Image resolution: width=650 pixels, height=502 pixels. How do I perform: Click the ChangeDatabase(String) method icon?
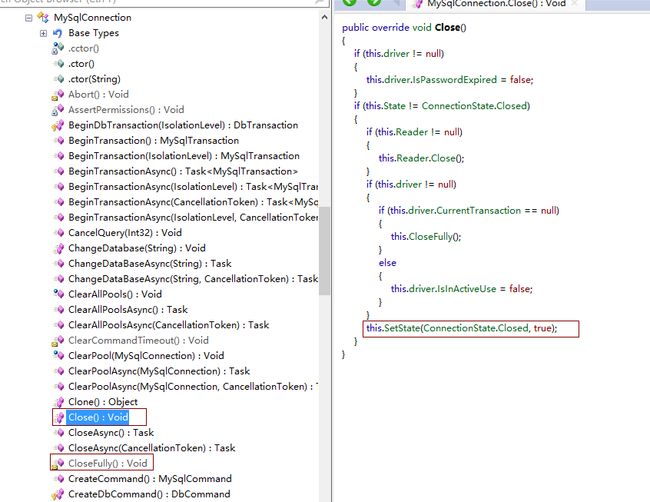click(59, 248)
